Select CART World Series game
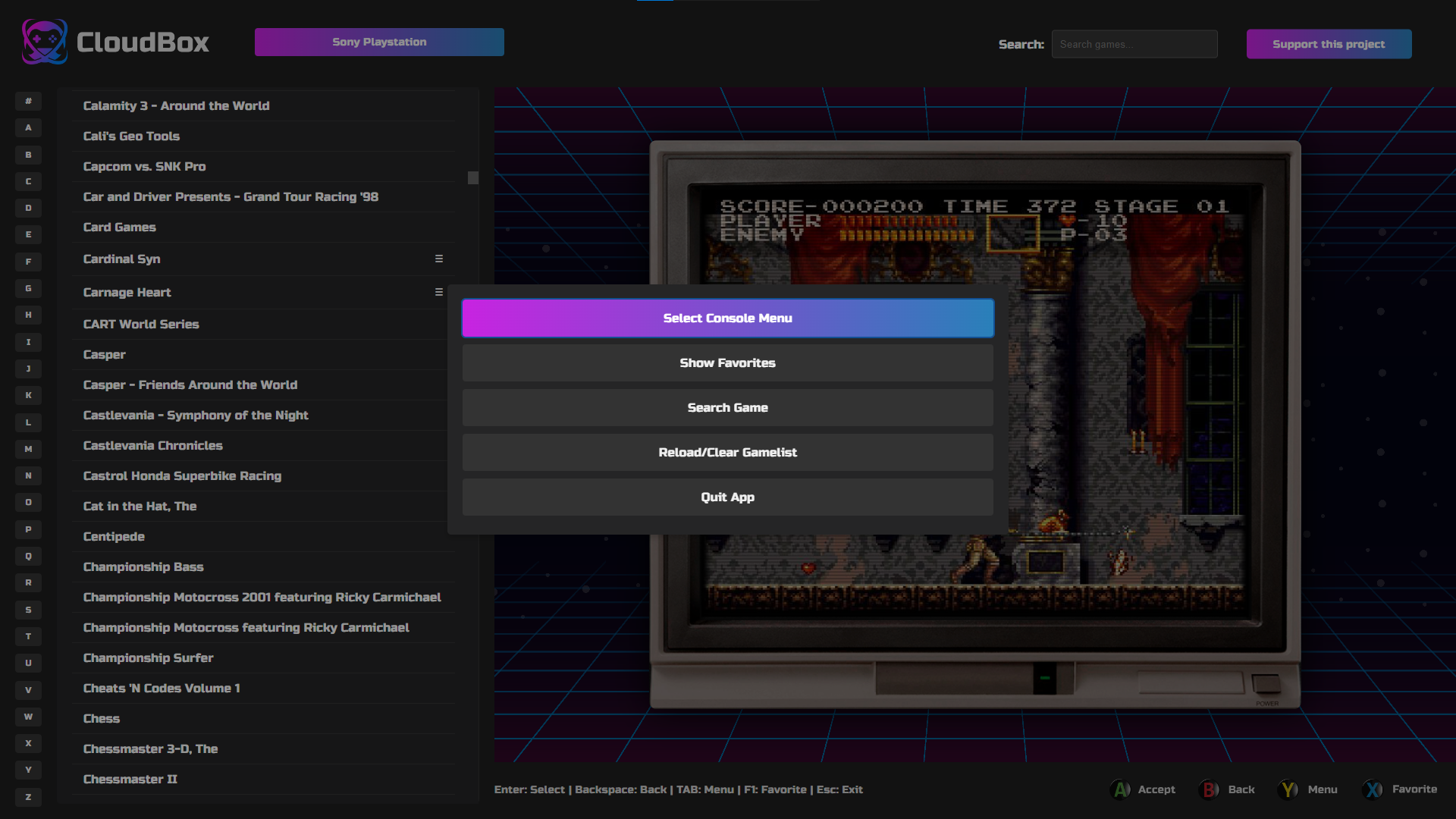This screenshot has width=1456, height=819. point(263,324)
